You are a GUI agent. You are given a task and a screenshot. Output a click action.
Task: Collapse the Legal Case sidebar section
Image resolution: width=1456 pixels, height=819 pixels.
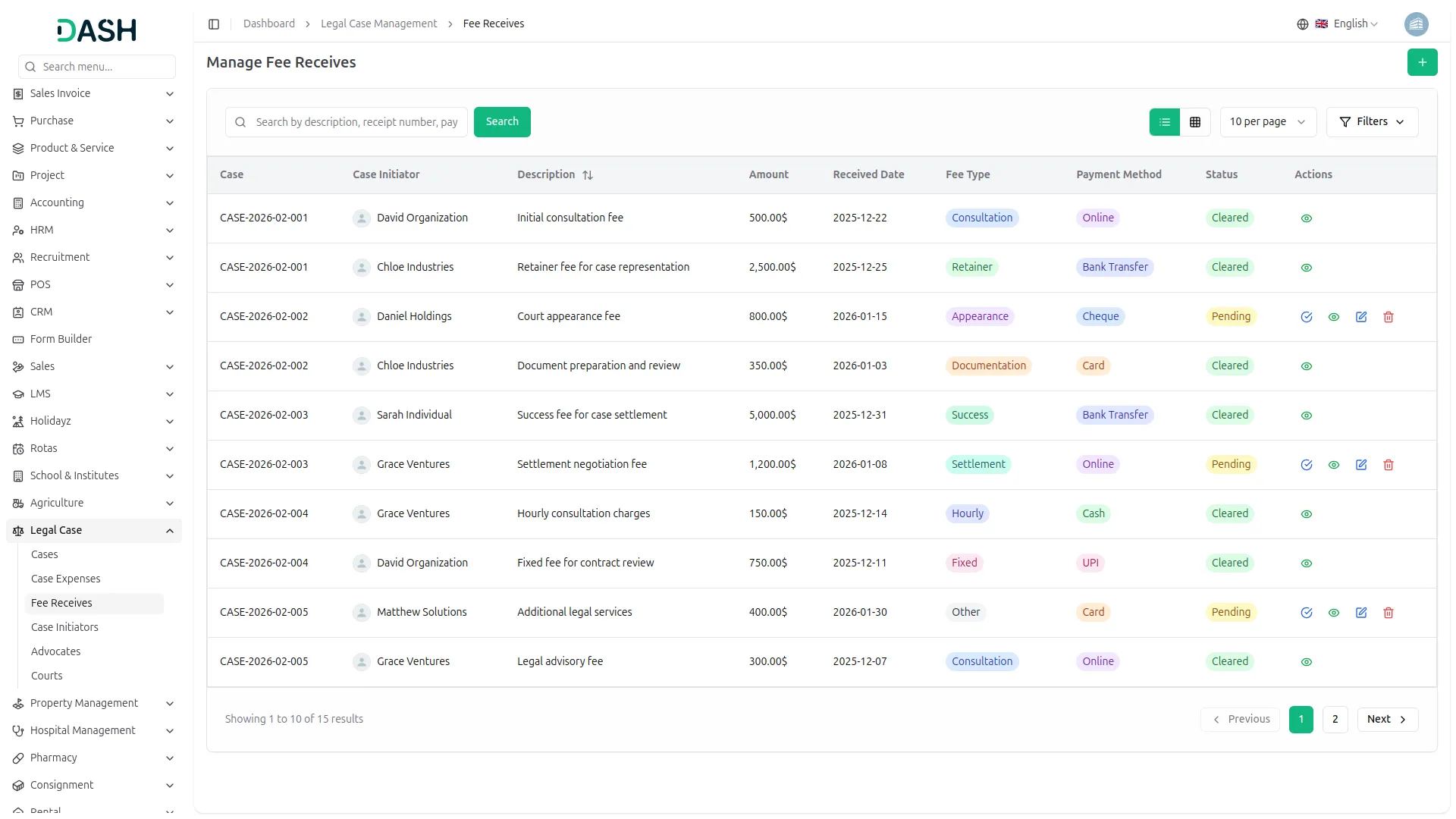tap(93, 530)
